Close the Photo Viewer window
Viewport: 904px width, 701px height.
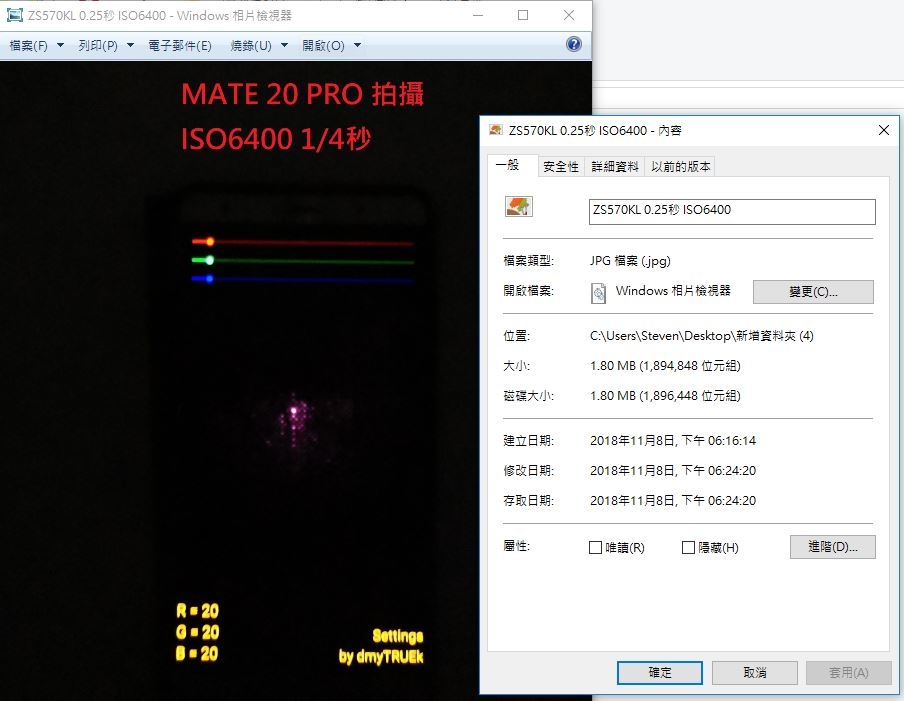[x=568, y=16]
